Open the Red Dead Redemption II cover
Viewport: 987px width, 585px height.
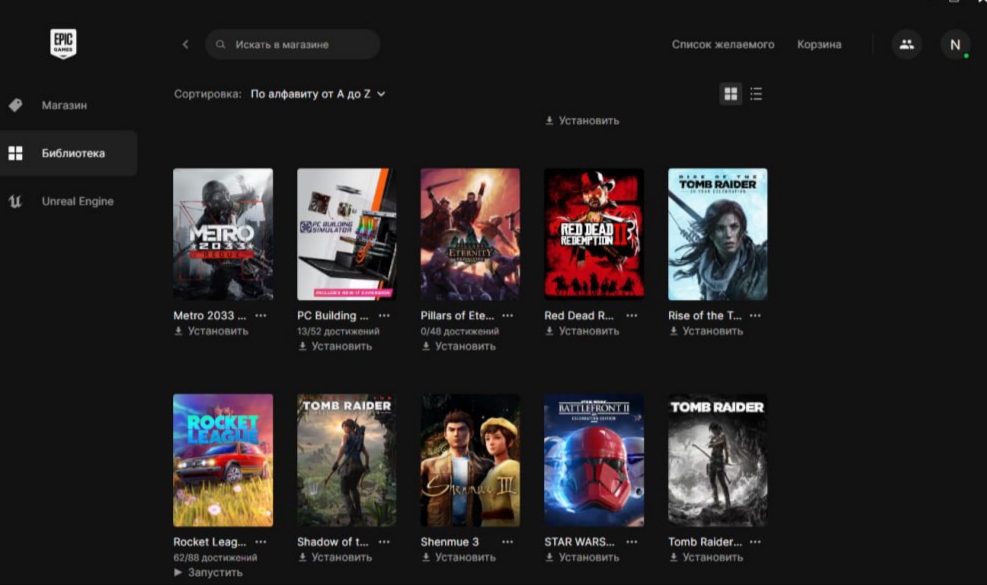[x=594, y=234]
